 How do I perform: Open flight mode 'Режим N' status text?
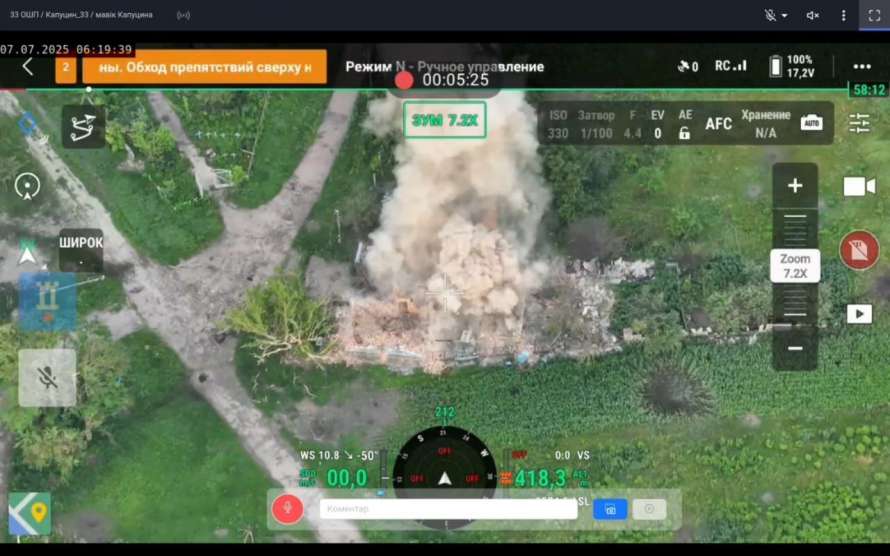444,67
